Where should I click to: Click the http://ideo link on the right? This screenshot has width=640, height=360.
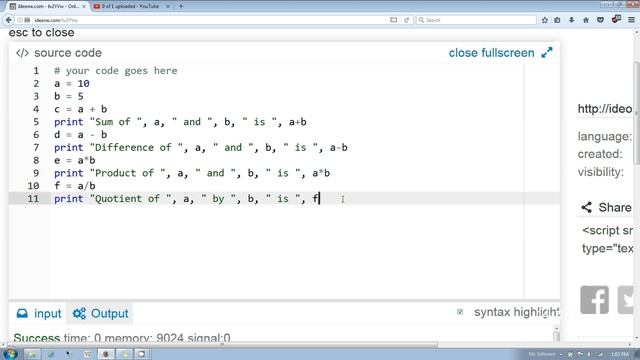coord(605,109)
